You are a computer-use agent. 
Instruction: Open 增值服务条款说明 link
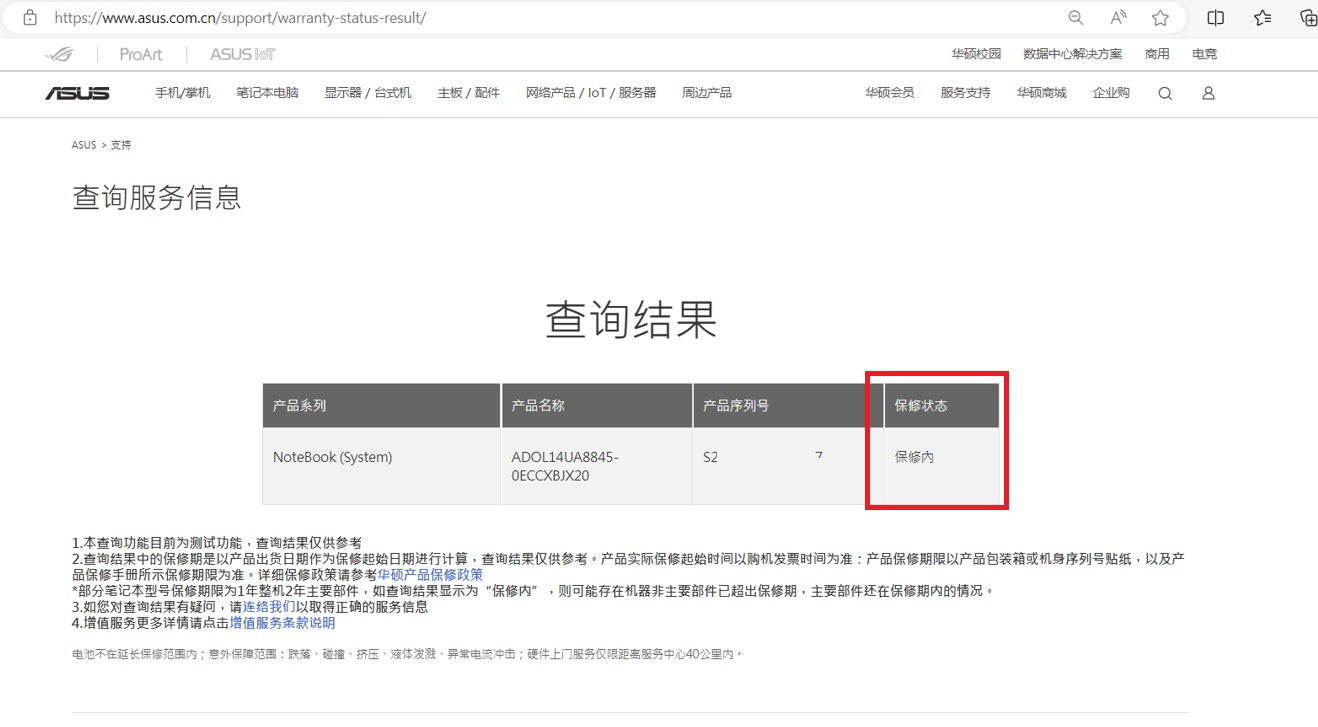pyautogui.click(x=282, y=623)
